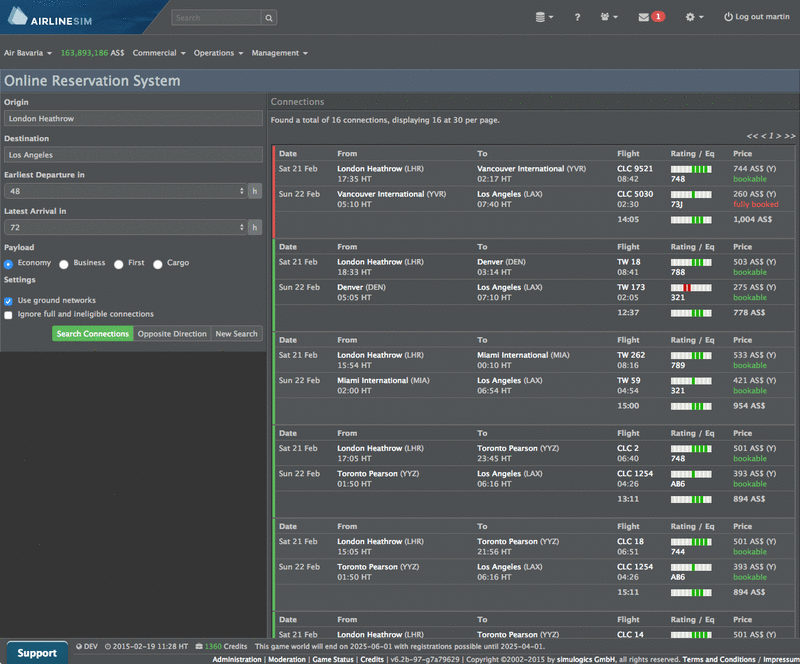The height and width of the screenshot is (664, 800).
Task: Open the game world database icon menu
Action: tap(542, 16)
